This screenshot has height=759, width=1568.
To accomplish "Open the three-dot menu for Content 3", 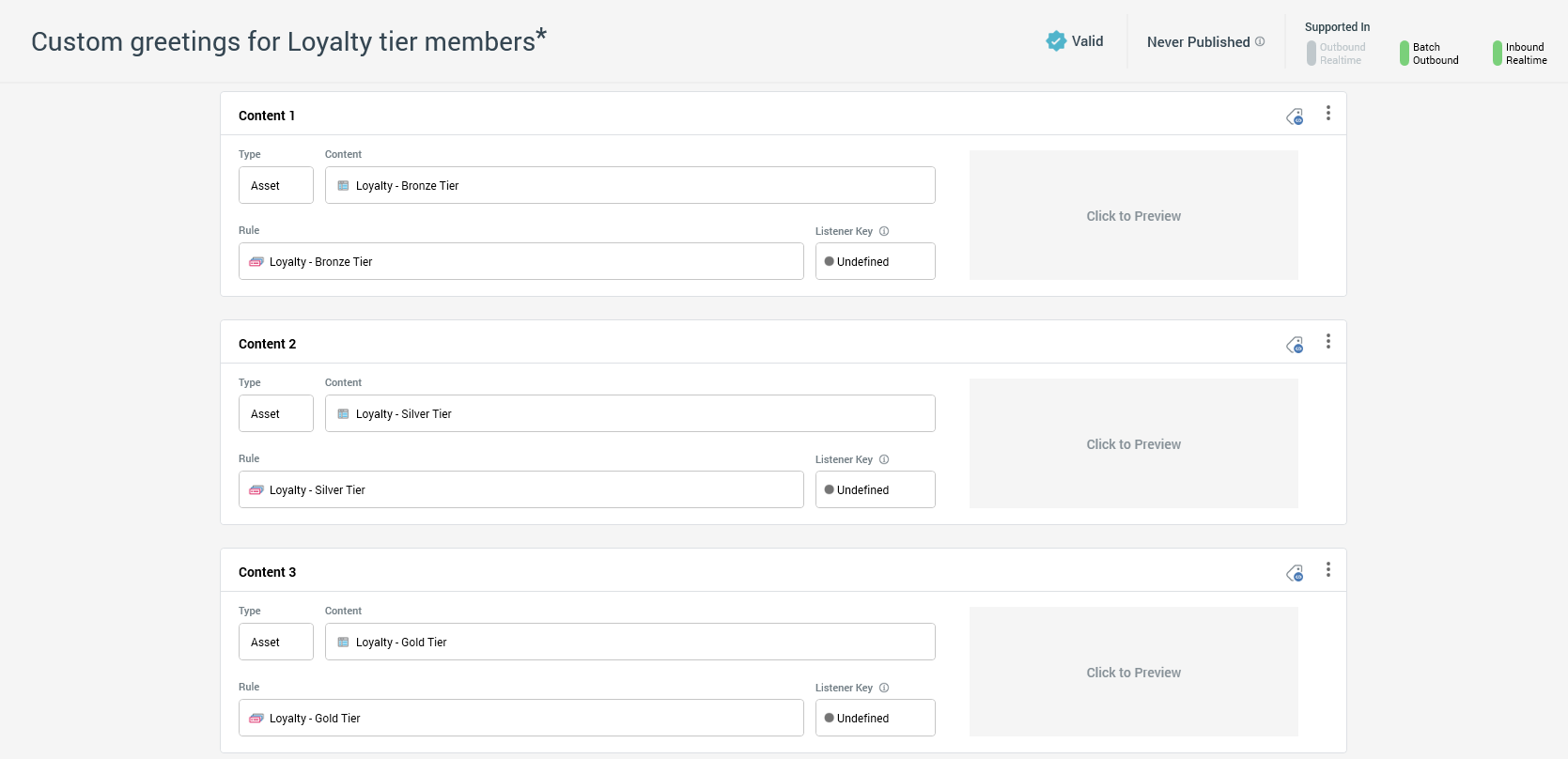I will point(1327,570).
